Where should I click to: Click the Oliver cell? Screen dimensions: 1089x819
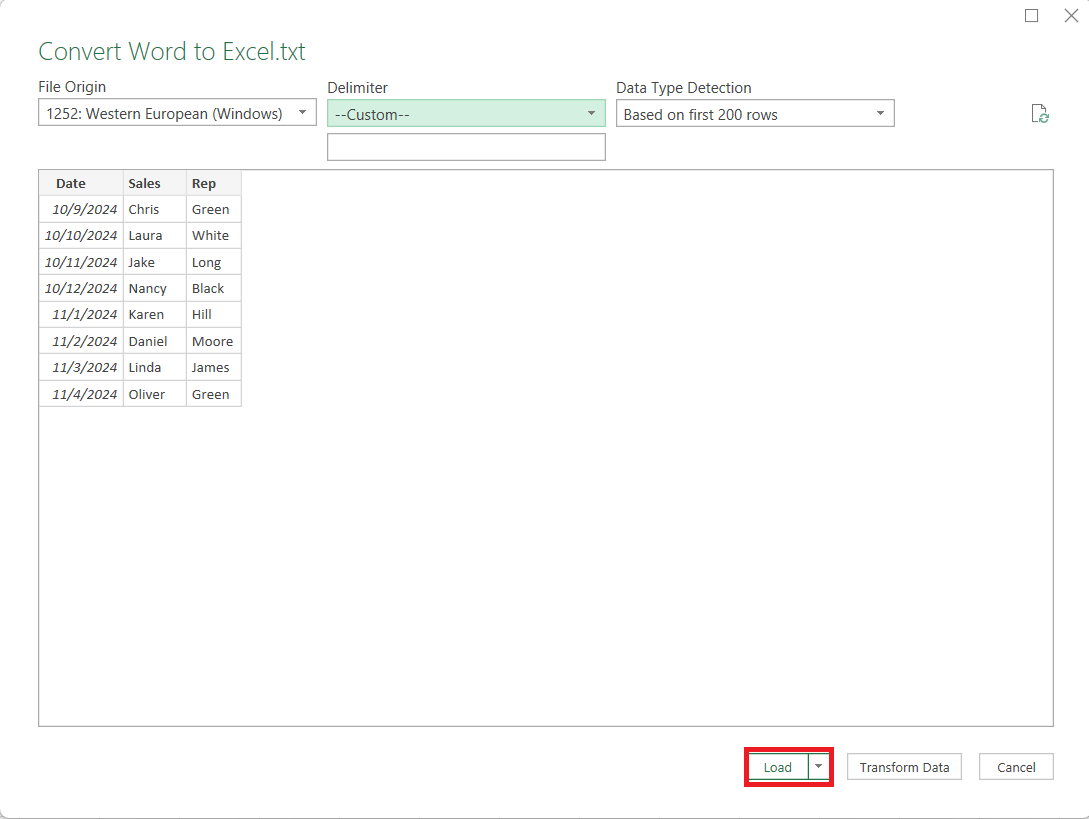(x=155, y=394)
